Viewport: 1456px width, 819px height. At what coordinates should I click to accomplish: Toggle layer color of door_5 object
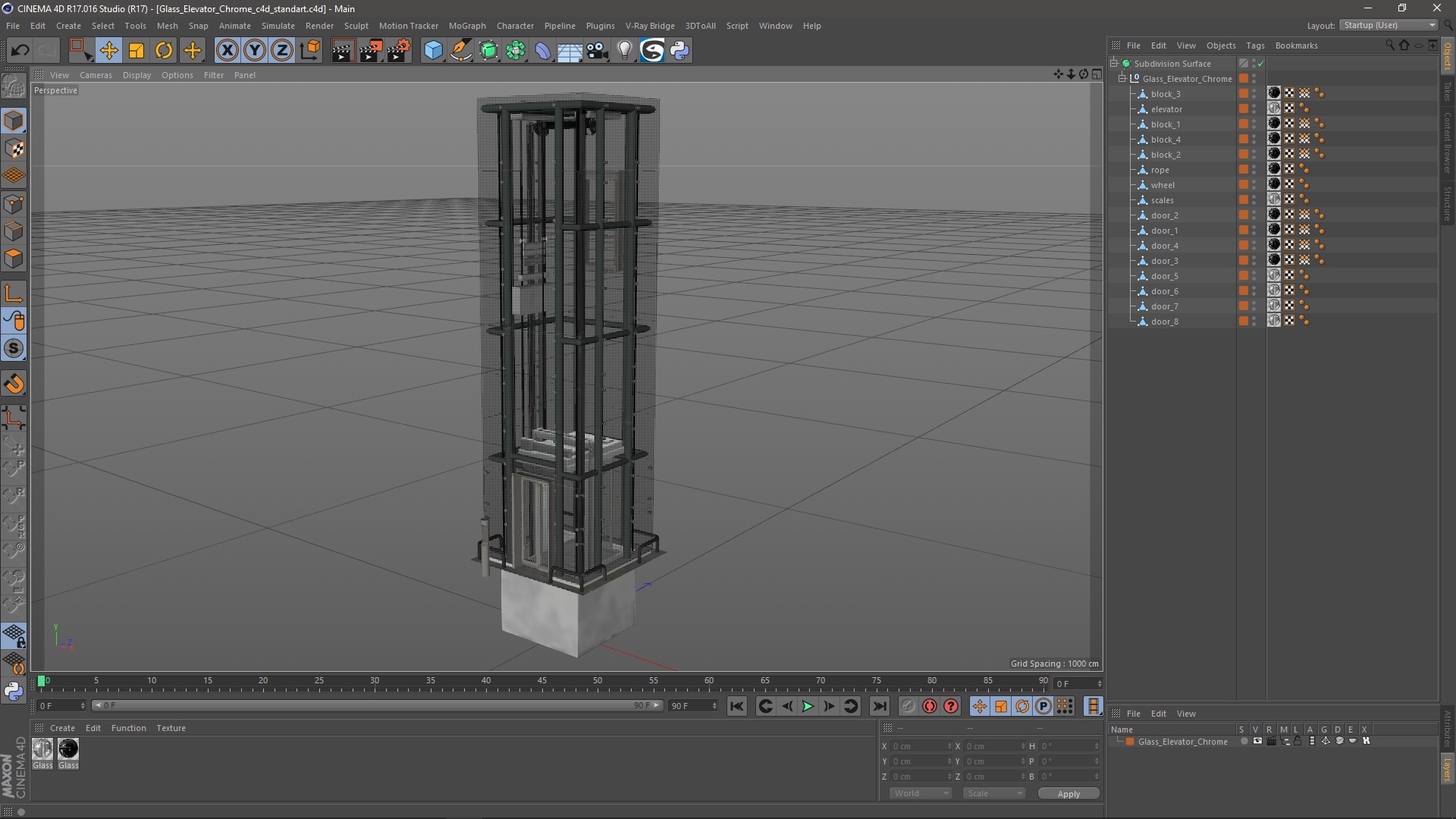point(1244,276)
